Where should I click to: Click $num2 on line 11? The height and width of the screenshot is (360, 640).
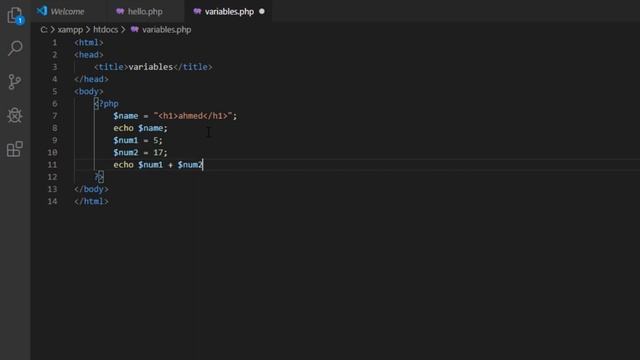pyautogui.click(x=190, y=165)
